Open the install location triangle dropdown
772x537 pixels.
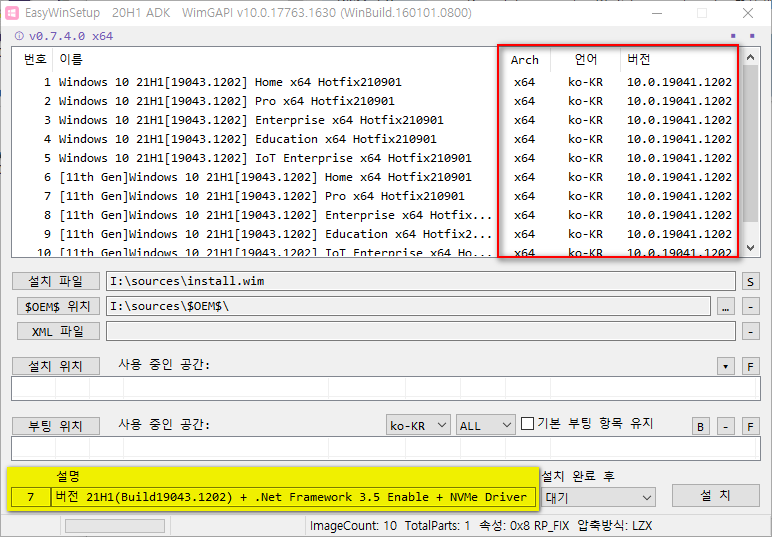[x=725, y=366]
